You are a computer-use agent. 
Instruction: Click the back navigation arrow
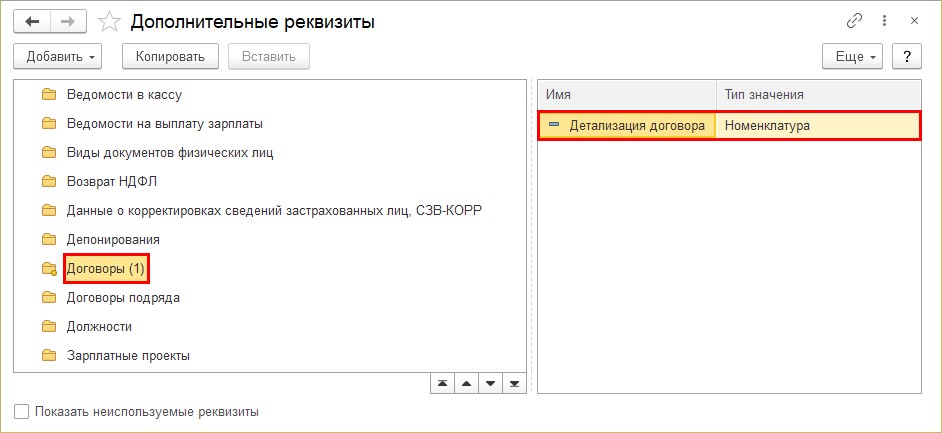[31, 21]
